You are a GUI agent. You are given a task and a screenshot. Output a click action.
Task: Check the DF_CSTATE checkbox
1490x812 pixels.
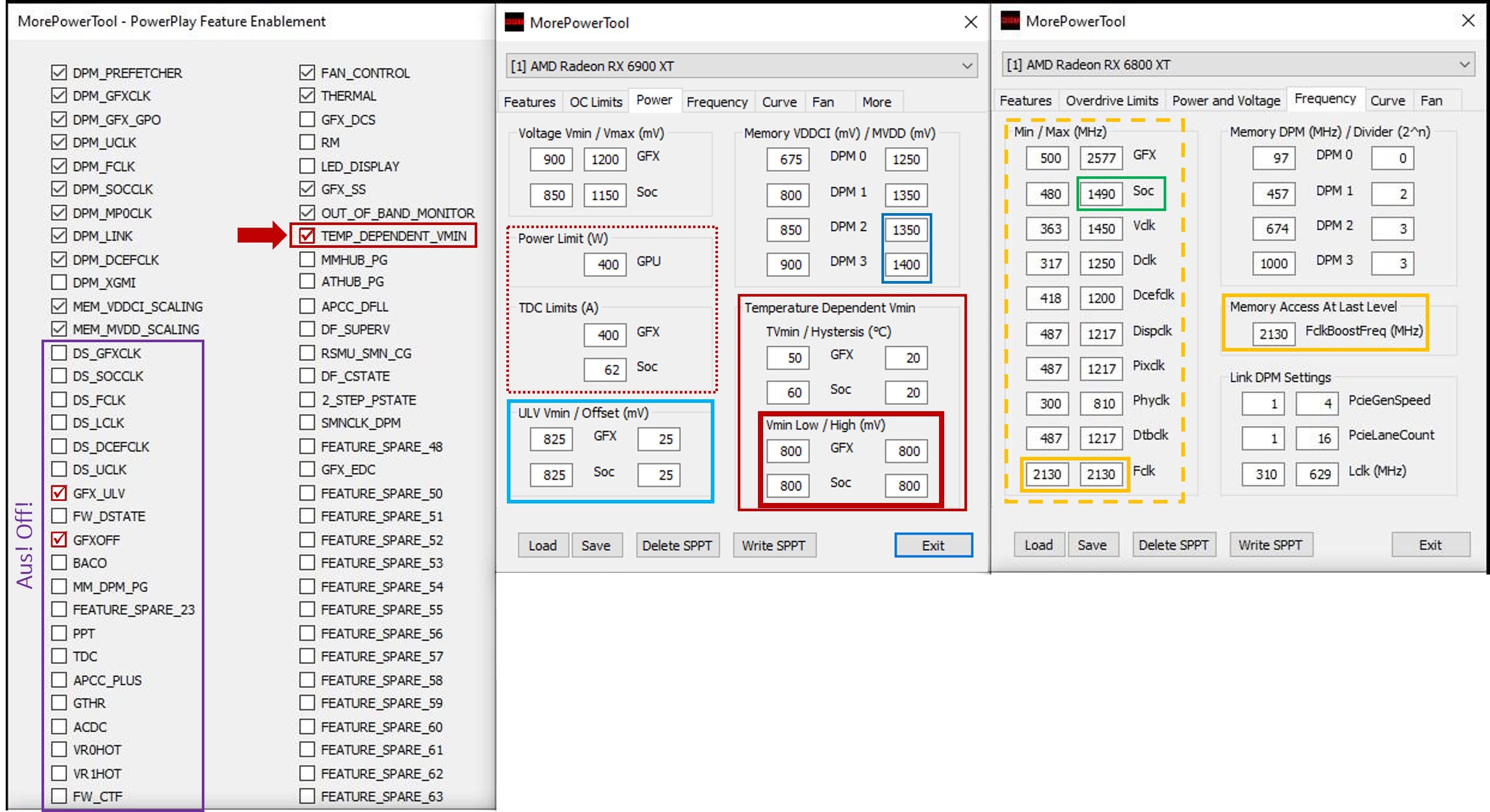[x=307, y=376]
